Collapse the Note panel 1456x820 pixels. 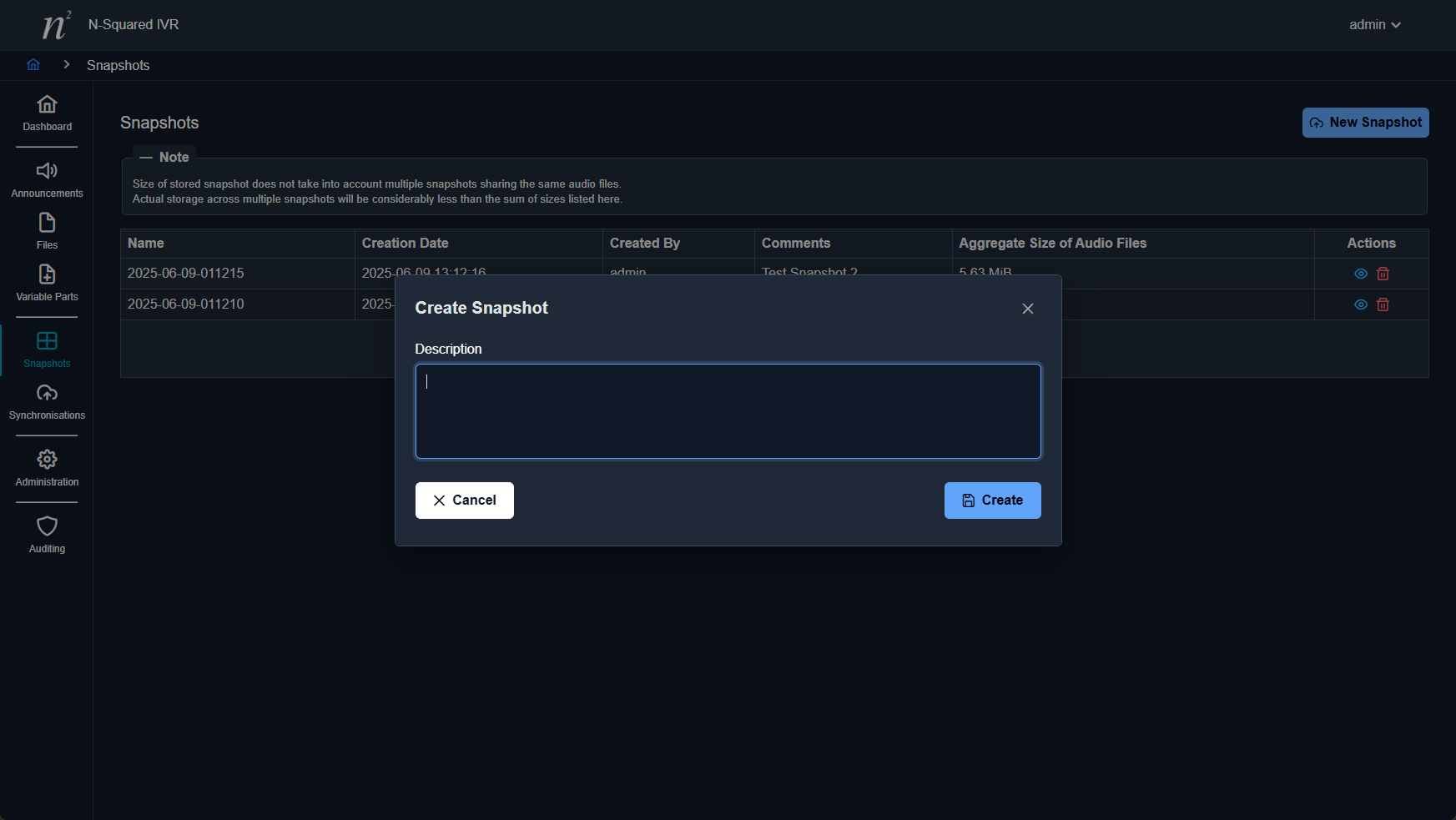pos(147,157)
